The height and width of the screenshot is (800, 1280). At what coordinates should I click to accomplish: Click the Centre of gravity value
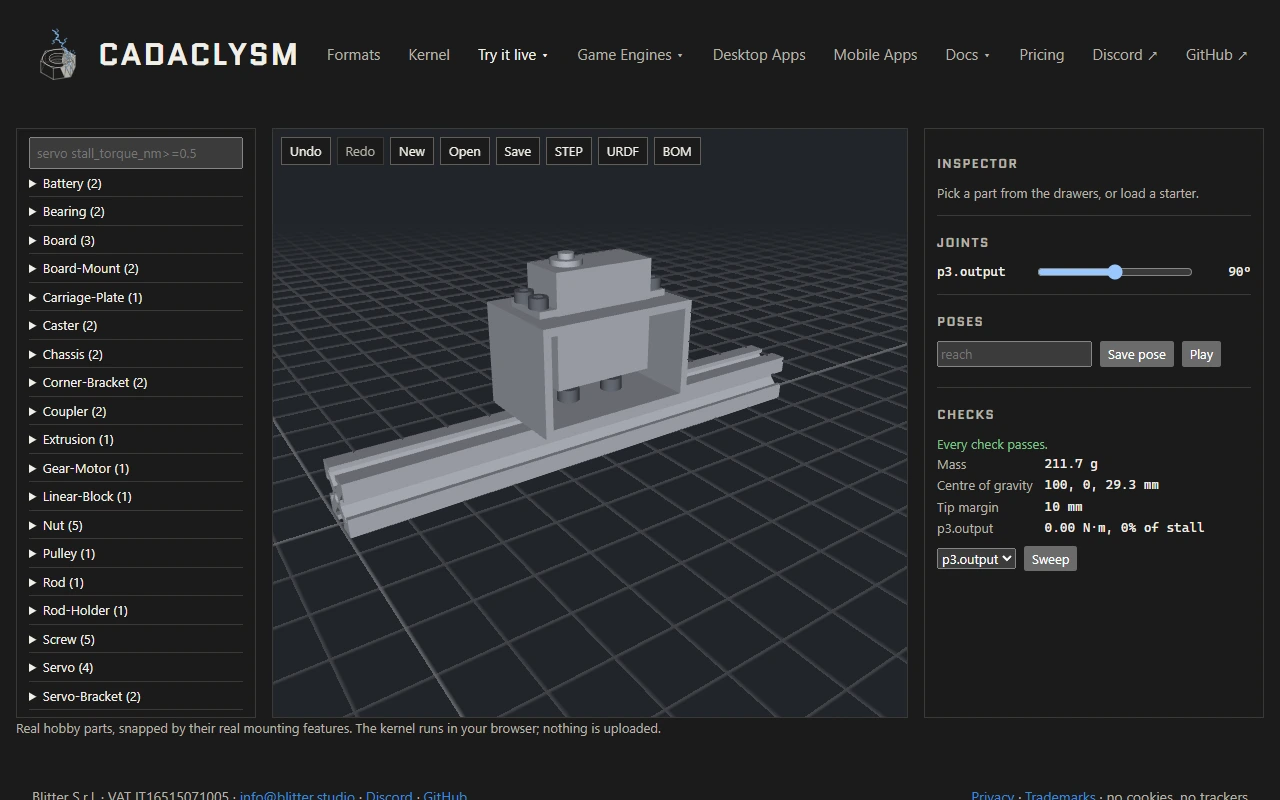coord(1101,485)
